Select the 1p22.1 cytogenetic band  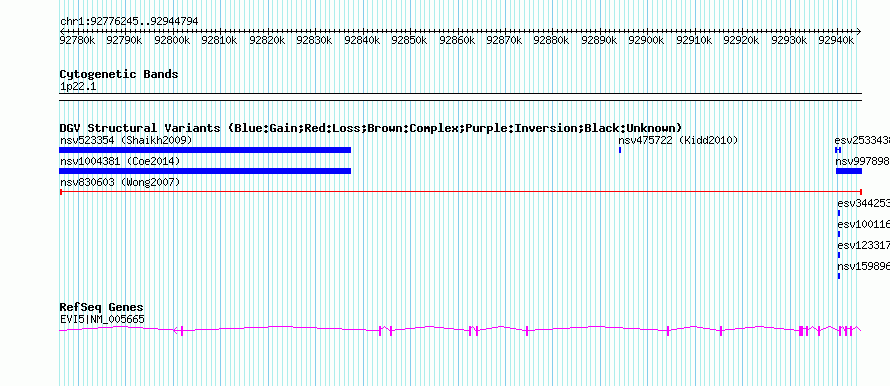(x=460, y=97)
